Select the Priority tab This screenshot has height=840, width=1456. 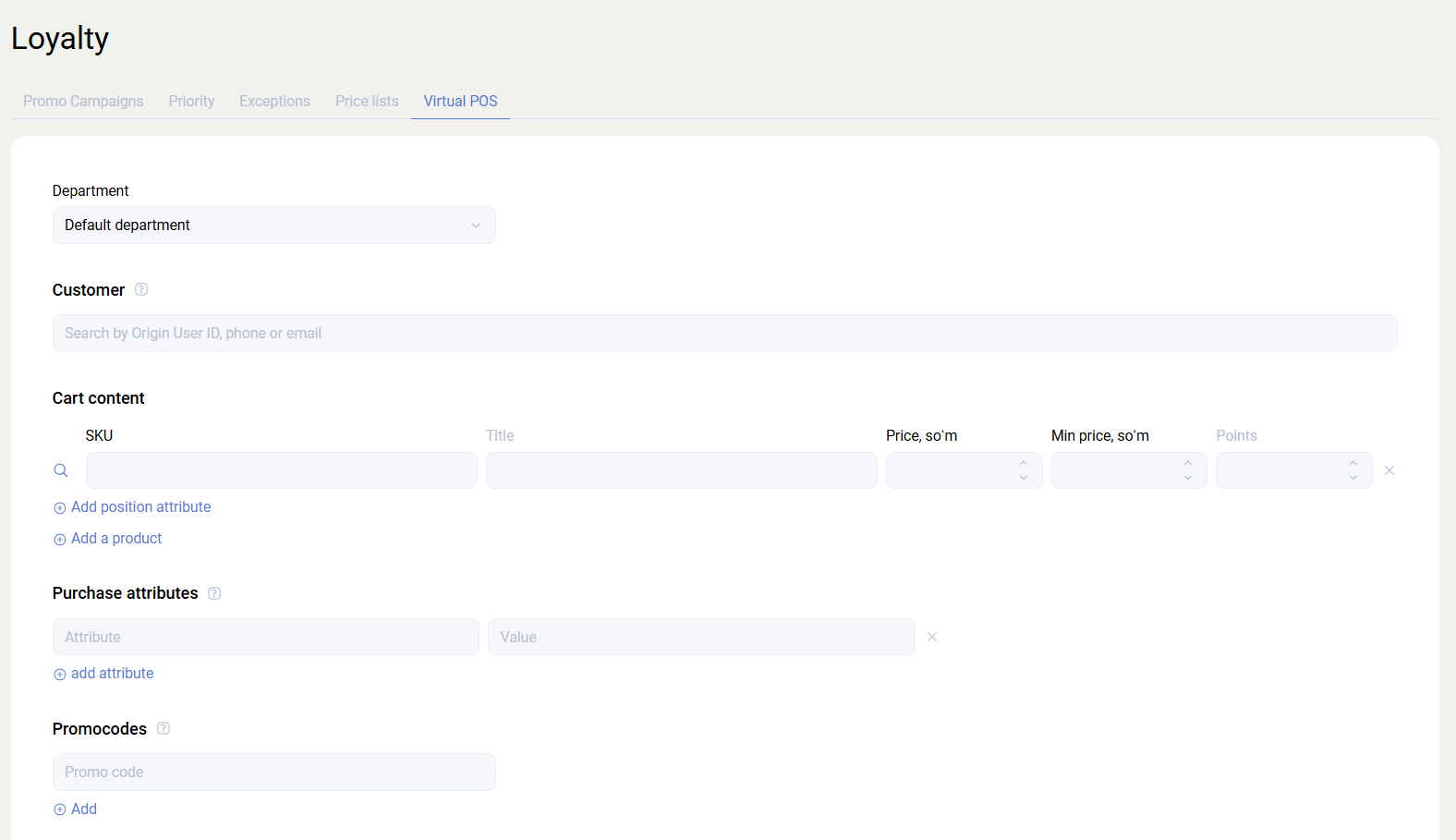click(191, 101)
